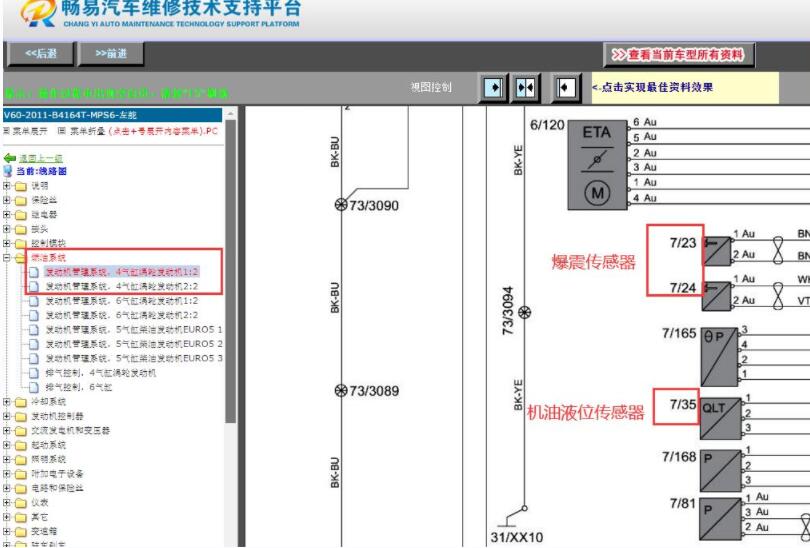Click the folder icon for 交流发电机和变压器
The image size is (810, 548).
coord(21,431)
